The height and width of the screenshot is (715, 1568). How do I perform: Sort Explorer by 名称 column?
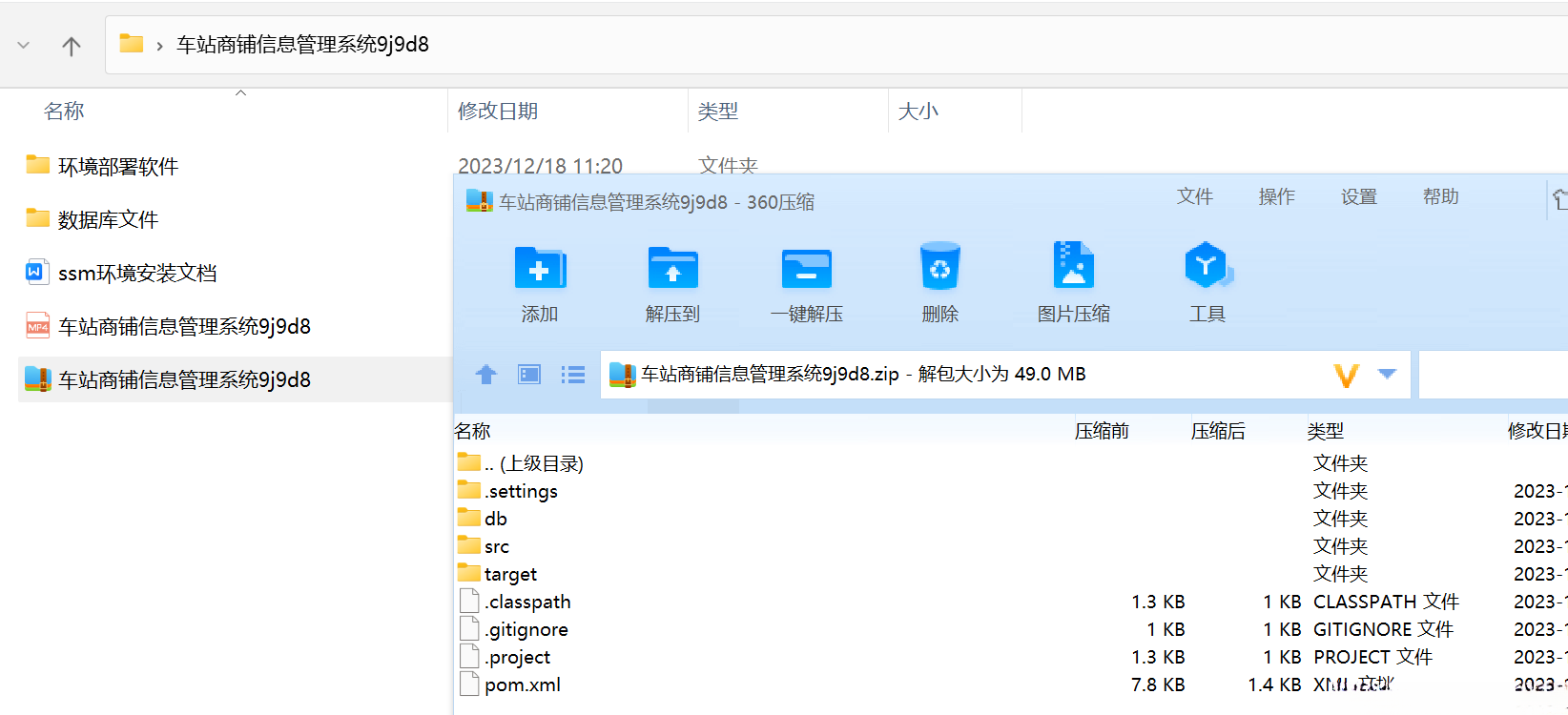[x=64, y=112]
